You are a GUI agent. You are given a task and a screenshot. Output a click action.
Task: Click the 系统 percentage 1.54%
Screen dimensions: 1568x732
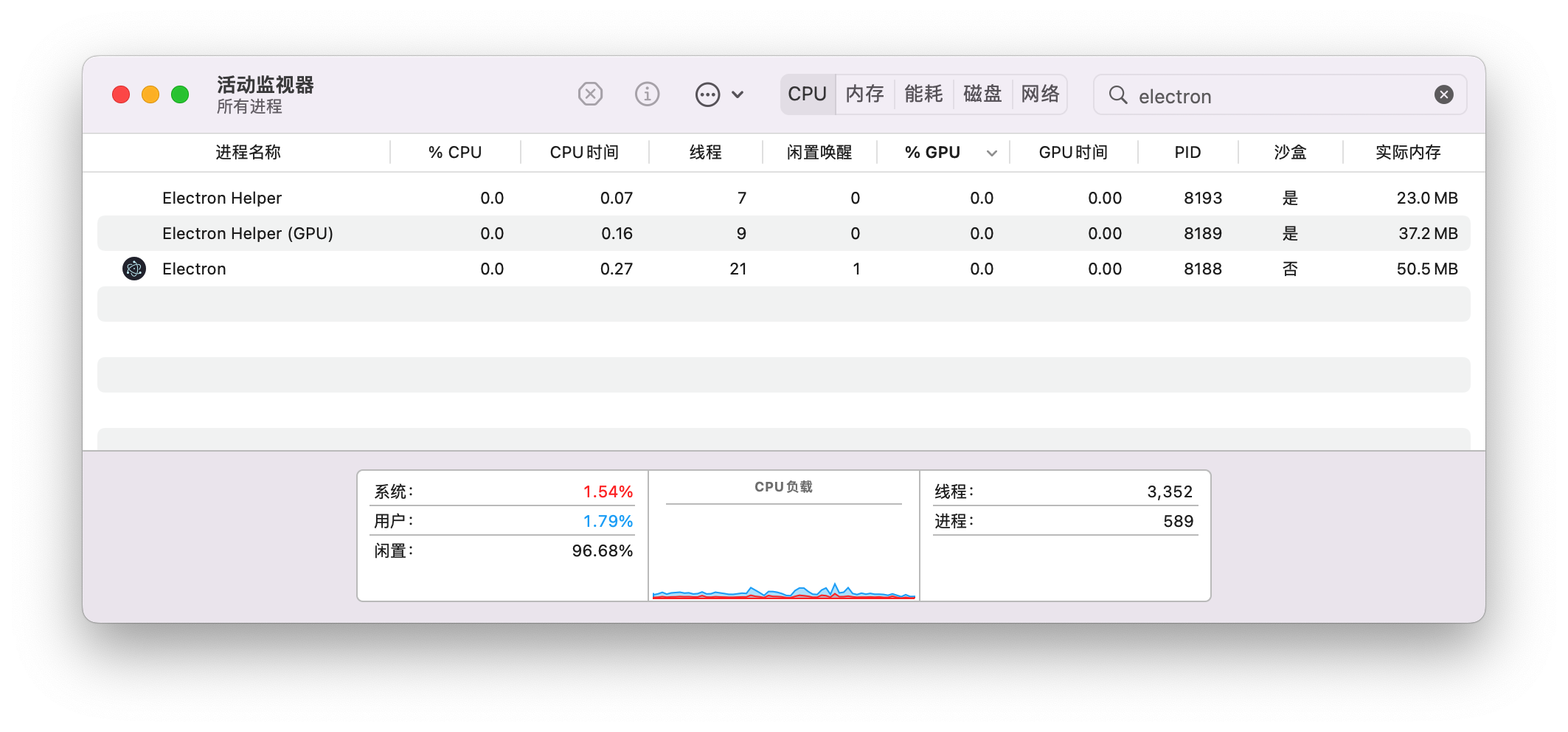point(608,491)
